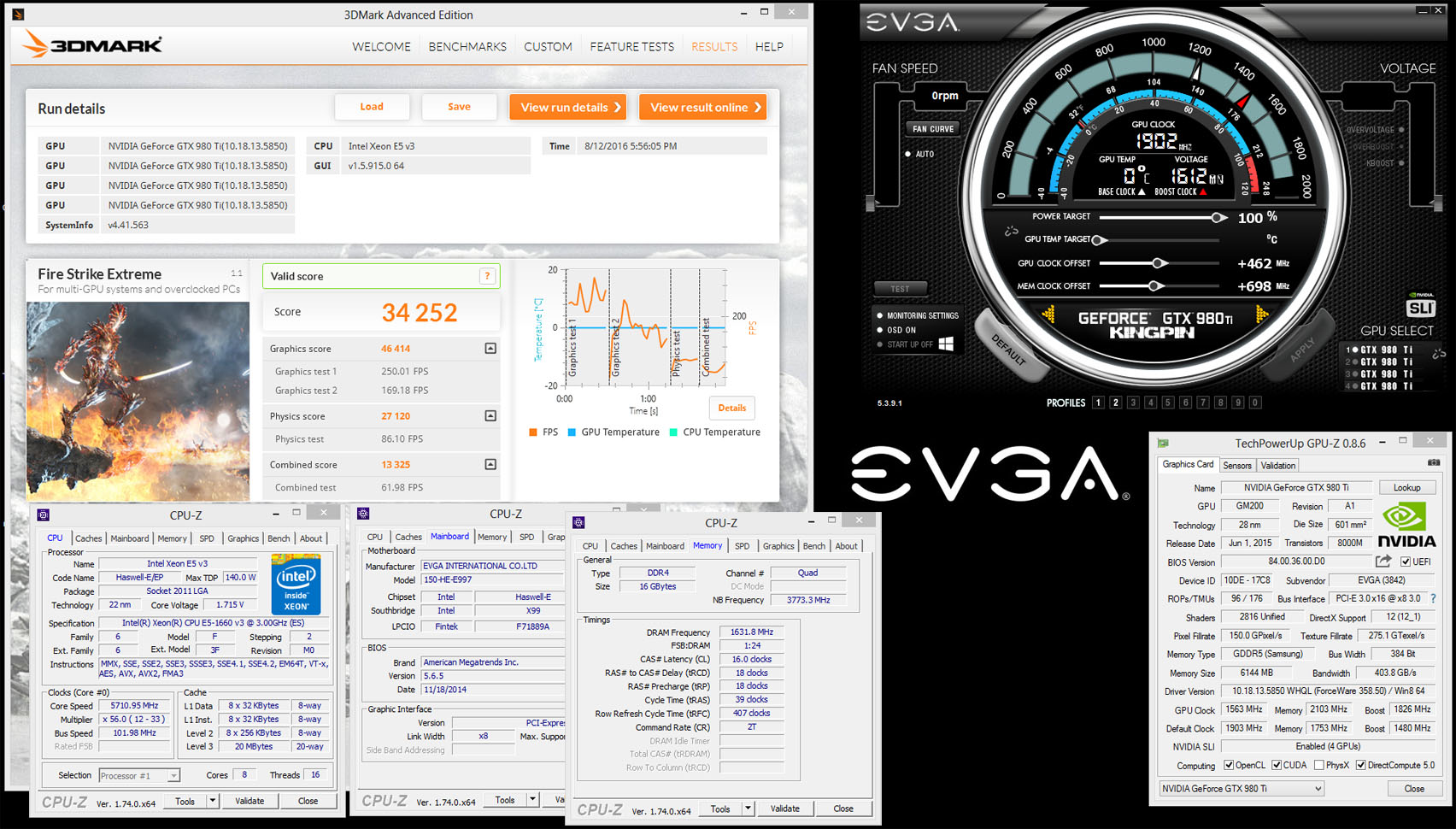Click the CPU-Z title icon in the Mainboard window
This screenshot has height=829, width=1456.
[364, 514]
